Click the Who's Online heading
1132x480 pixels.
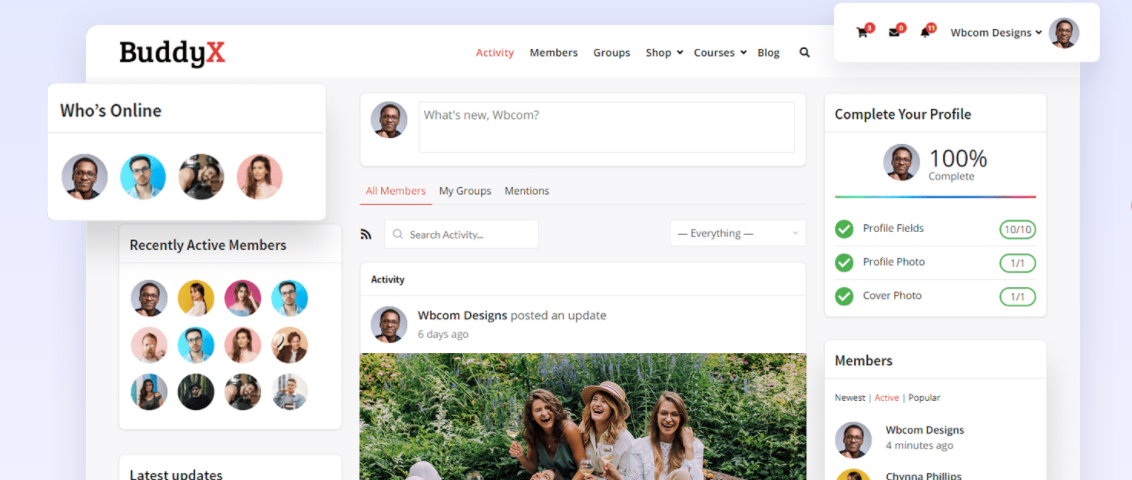click(110, 110)
